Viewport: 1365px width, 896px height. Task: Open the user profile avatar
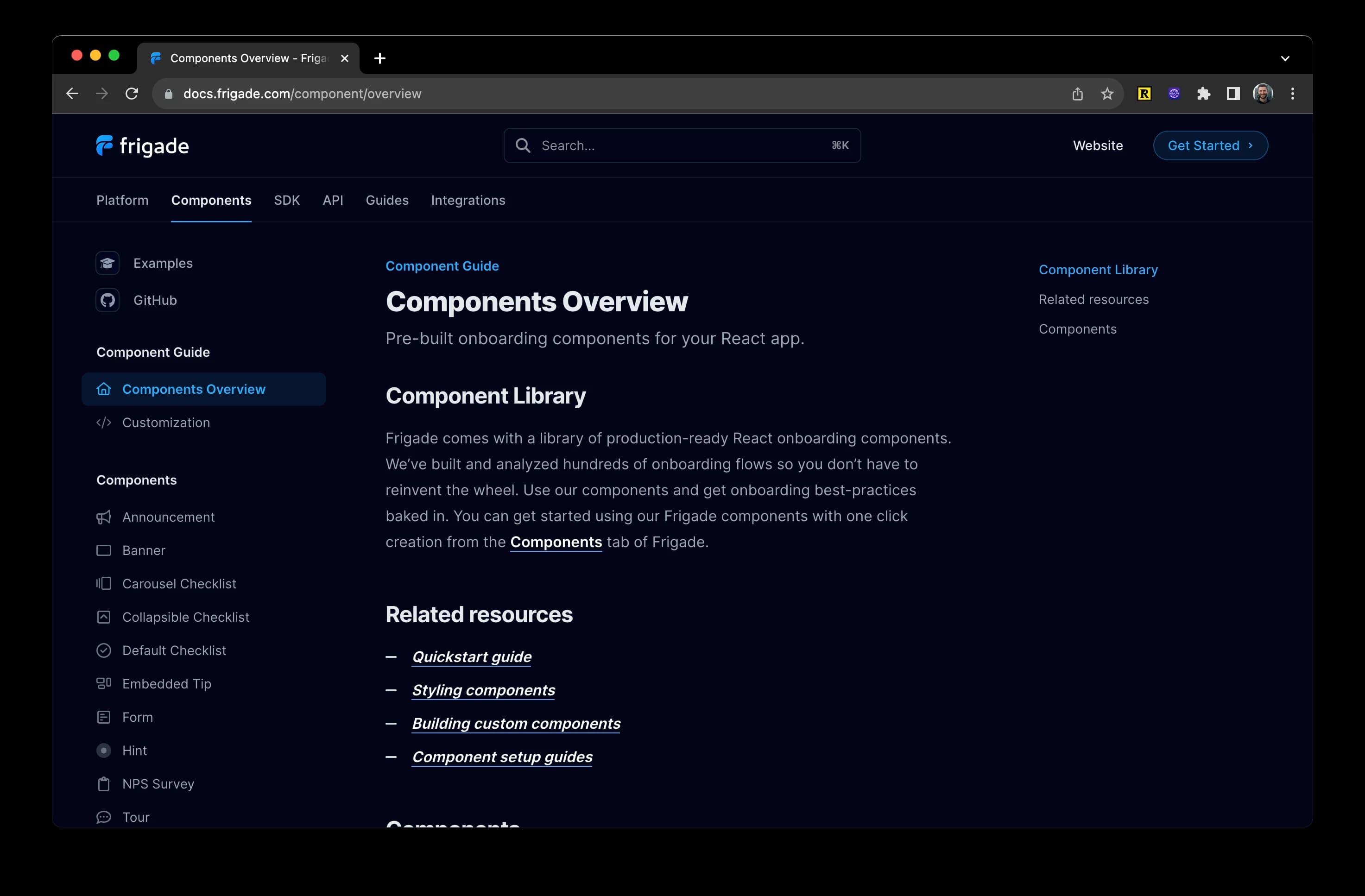(1263, 94)
